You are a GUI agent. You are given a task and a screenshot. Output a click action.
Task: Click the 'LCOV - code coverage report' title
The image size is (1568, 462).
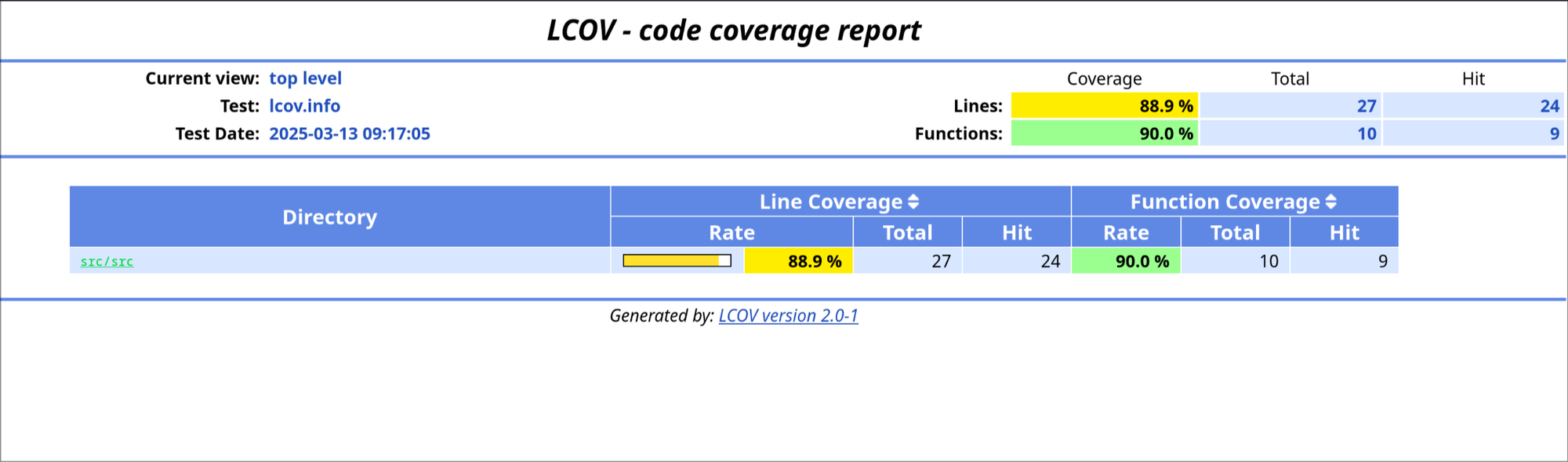click(734, 31)
